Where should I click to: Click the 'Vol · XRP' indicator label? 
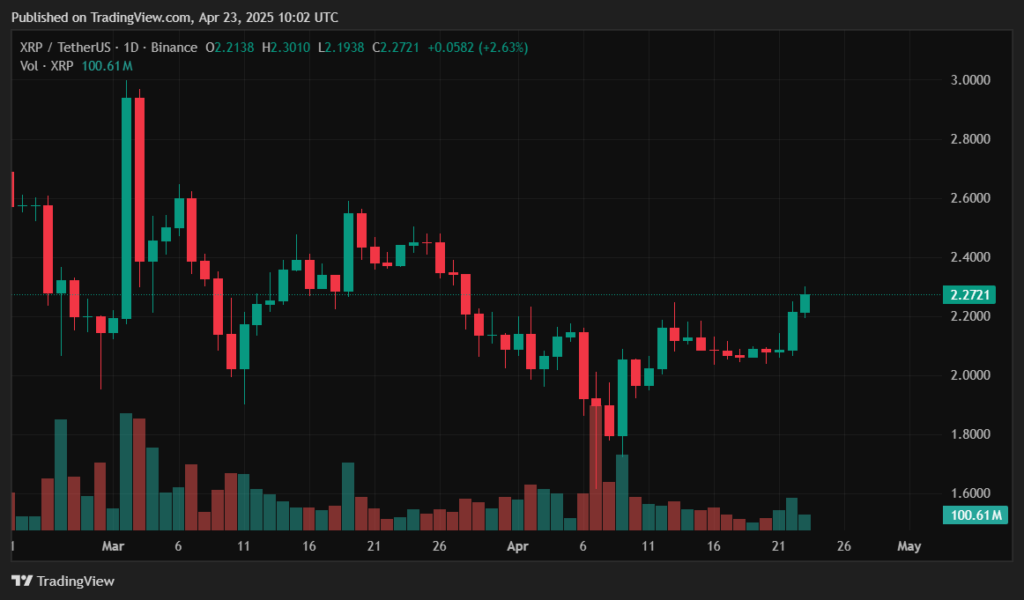point(46,66)
